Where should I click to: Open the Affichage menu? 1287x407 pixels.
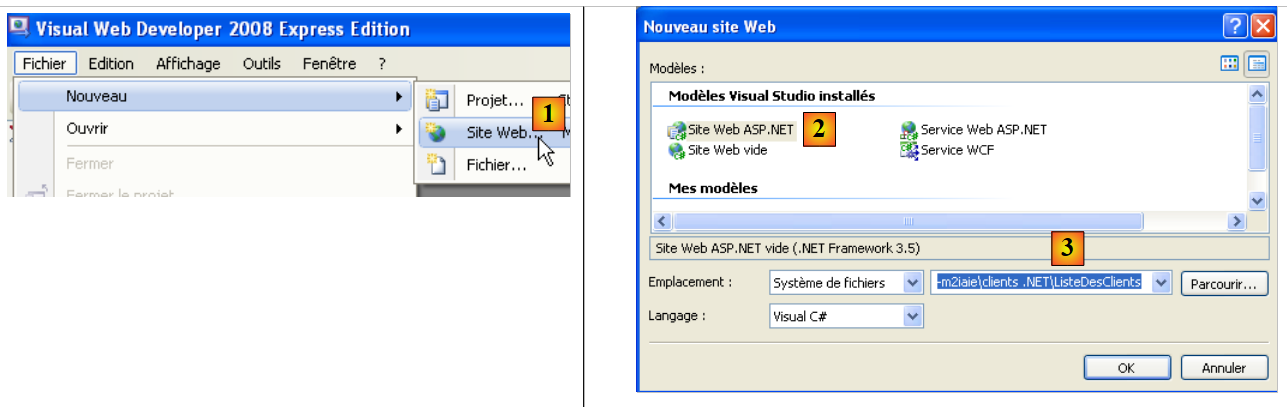coord(188,64)
